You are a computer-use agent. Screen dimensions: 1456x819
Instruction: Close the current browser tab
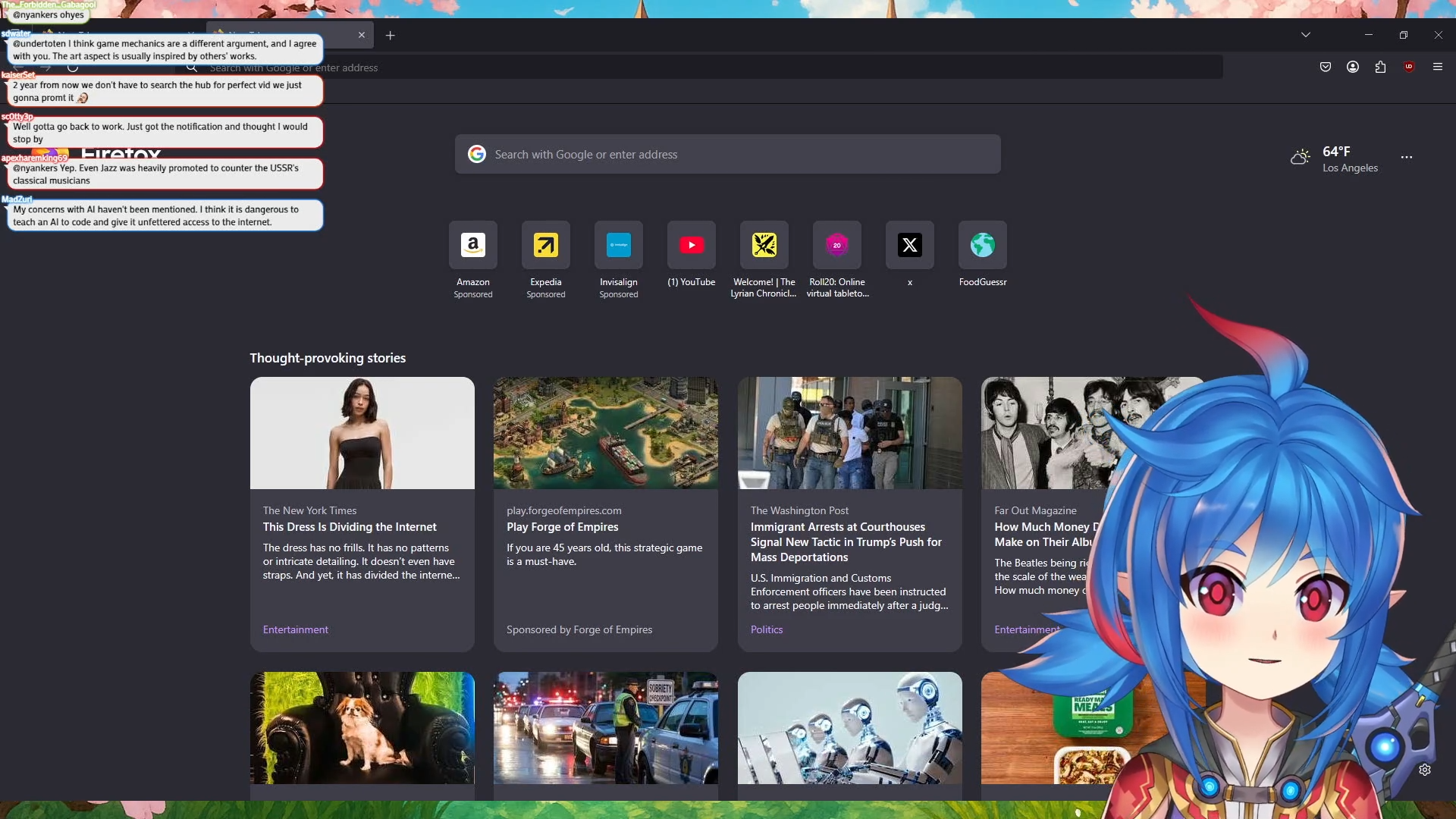[x=362, y=35]
